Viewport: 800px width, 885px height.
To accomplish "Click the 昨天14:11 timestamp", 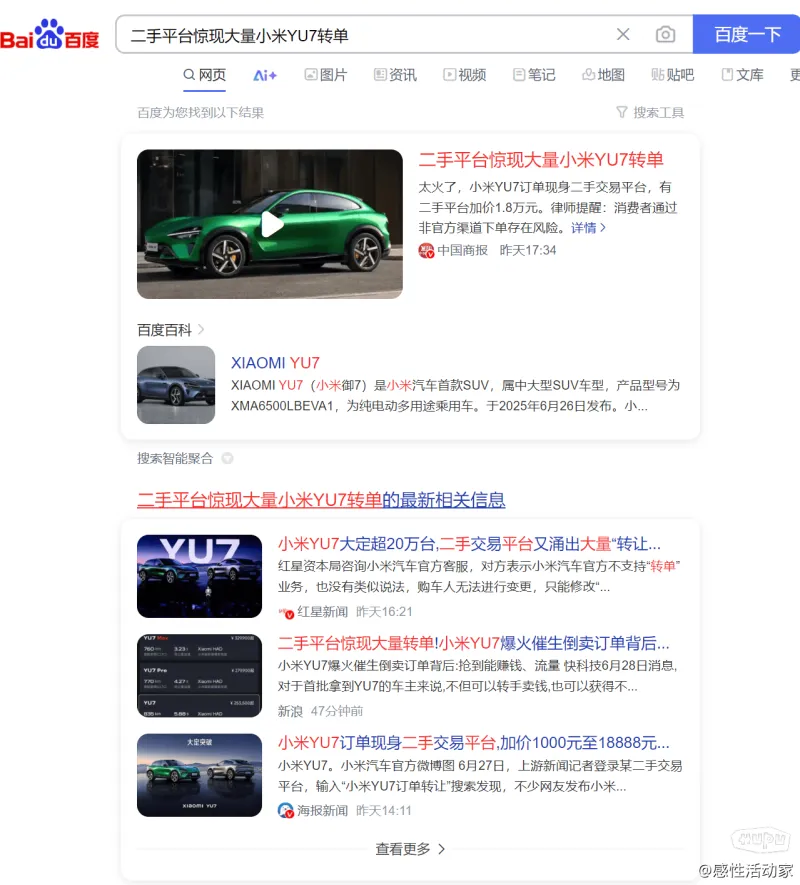I will 384,811.
